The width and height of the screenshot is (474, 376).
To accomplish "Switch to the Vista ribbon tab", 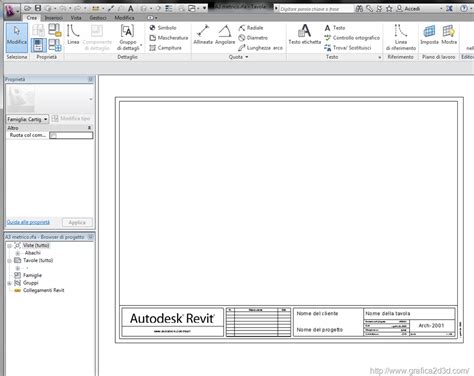I will (x=76, y=18).
